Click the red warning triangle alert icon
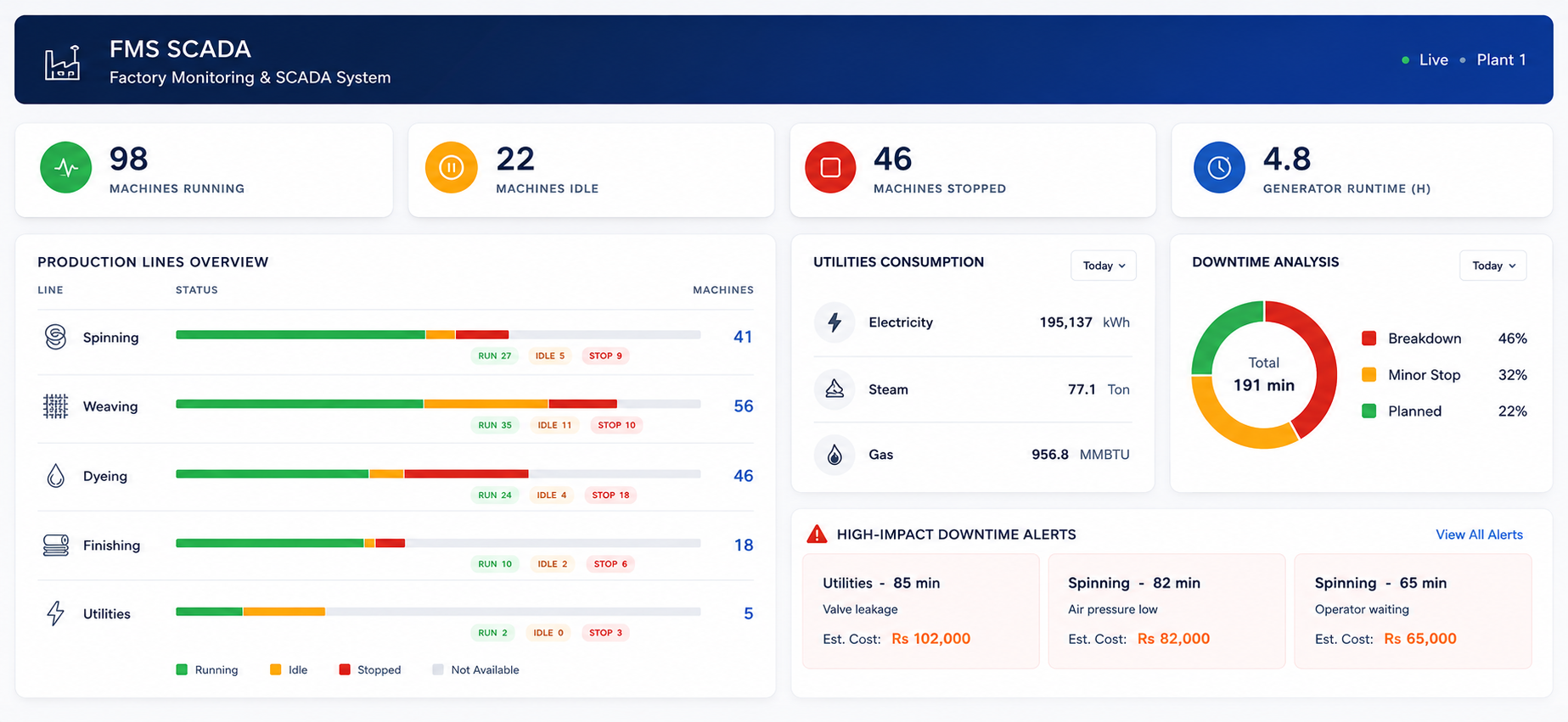Image resolution: width=1568 pixels, height=722 pixels. [x=817, y=534]
